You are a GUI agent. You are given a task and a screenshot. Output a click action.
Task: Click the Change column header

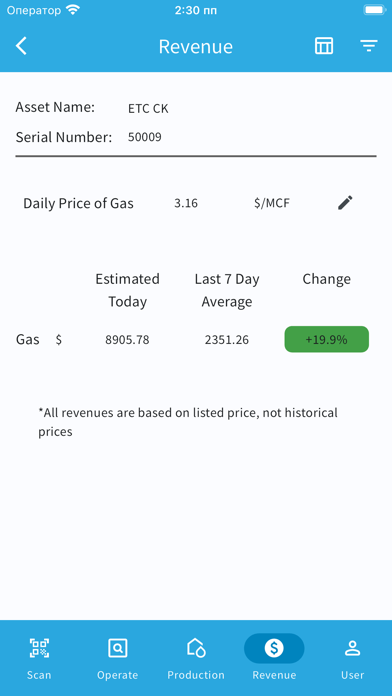(327, 279)
